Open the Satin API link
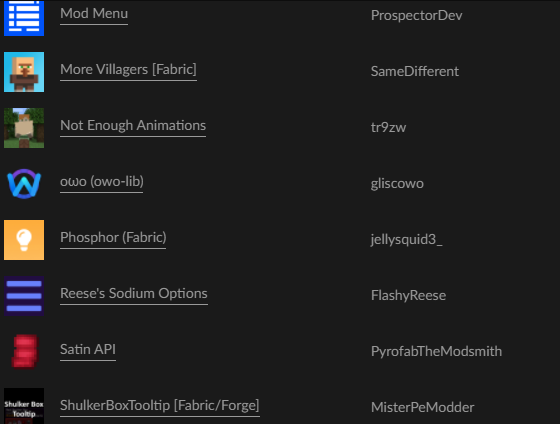Viewport: 560px width, 424px height. pyautogui.click(x=88, y=349)
